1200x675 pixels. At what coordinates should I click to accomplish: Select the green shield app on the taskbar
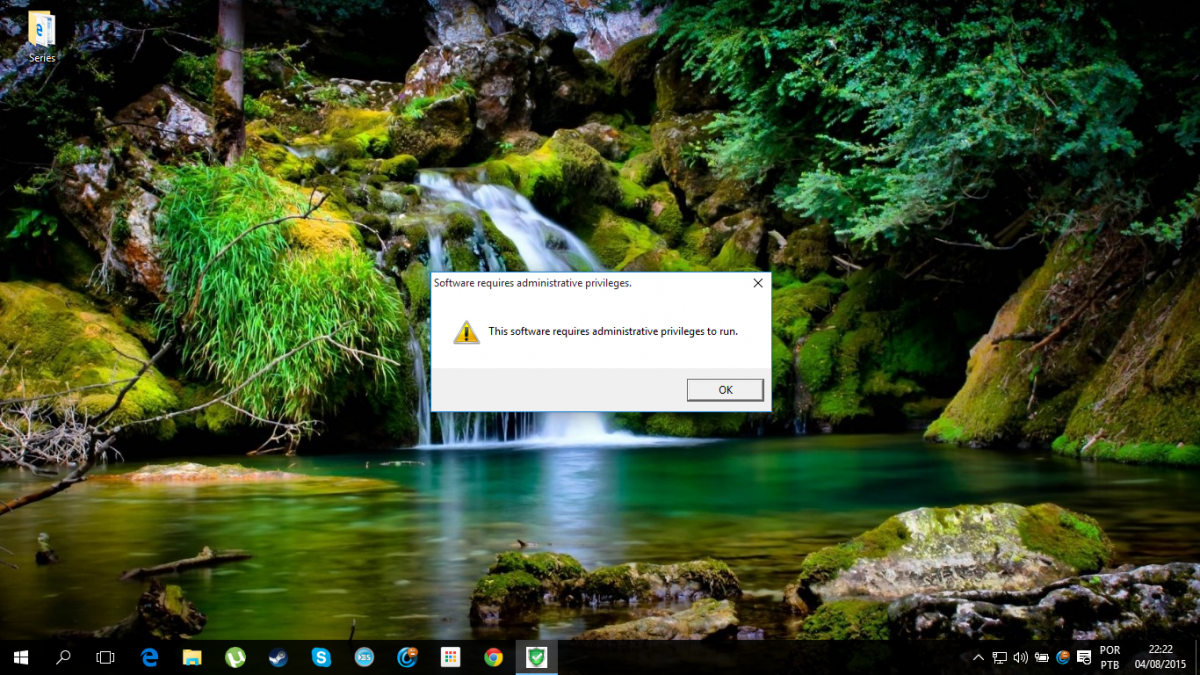537,657
